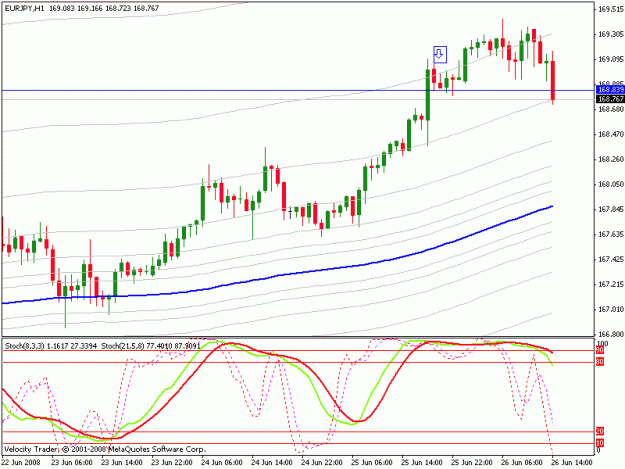
Task: Click the 24 Jun 14:00 time axis label
Action: 272,462
